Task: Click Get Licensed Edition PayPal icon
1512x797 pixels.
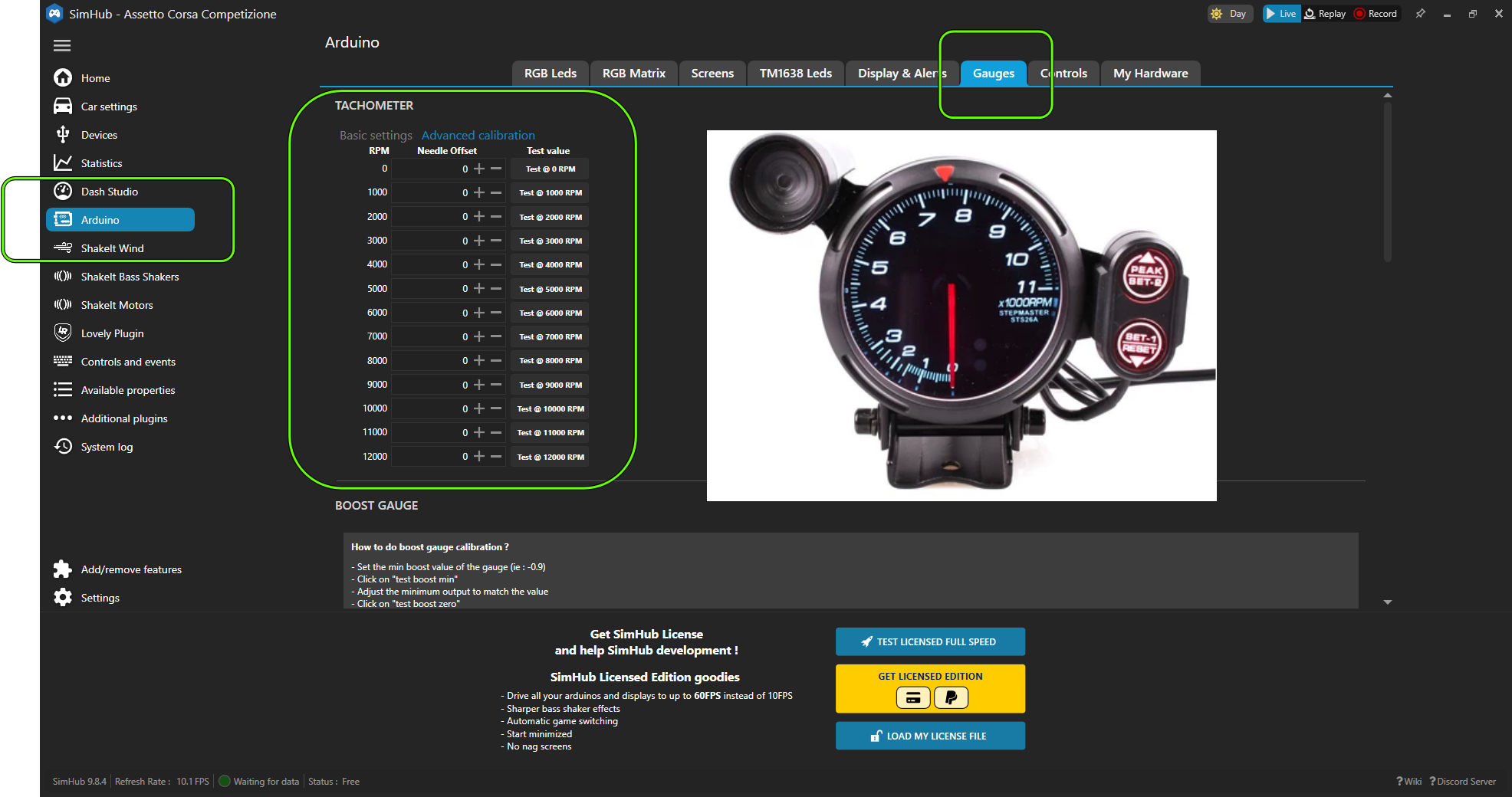Action: pos(951,697)
